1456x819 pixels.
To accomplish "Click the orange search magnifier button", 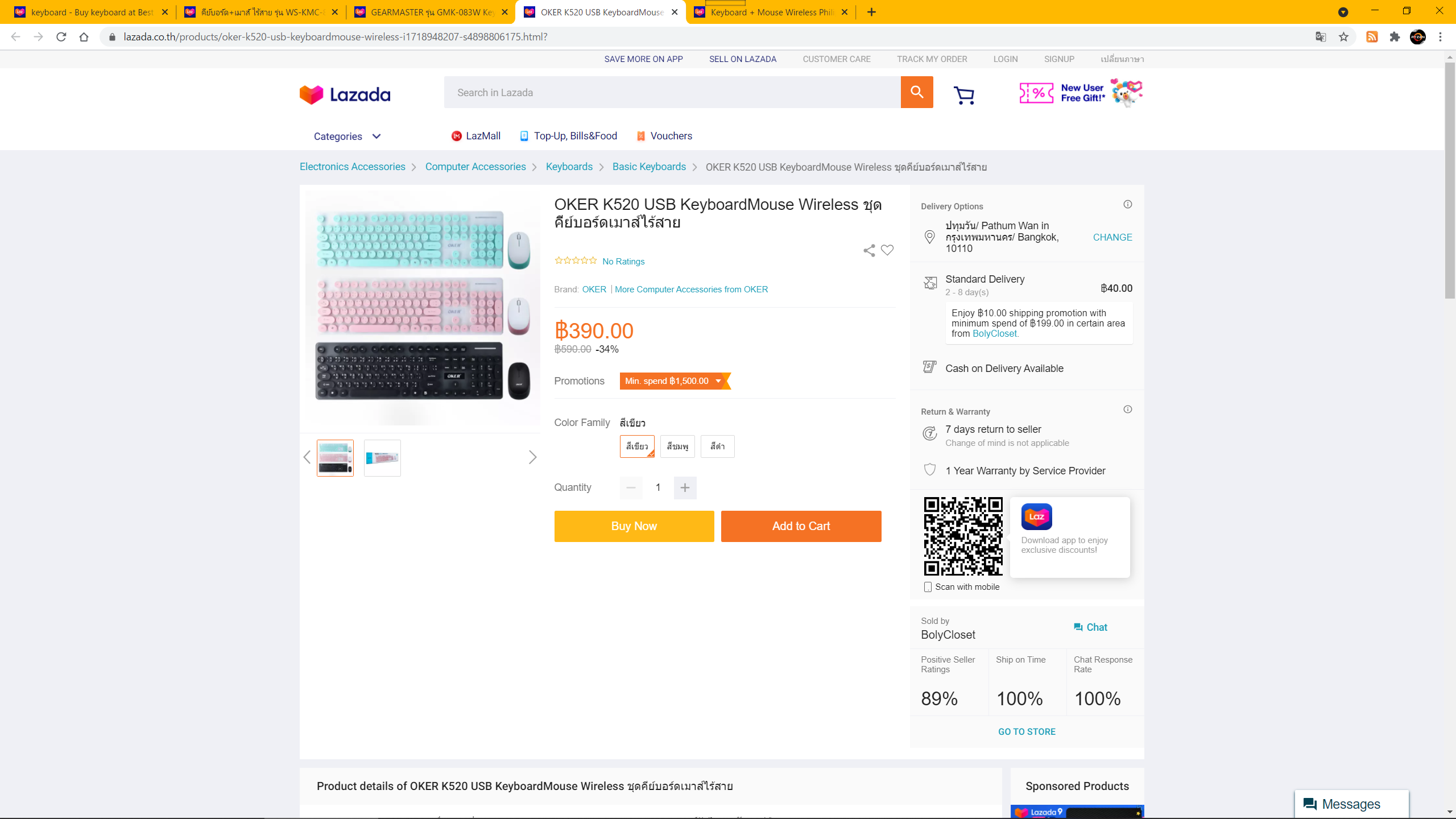I will (916, 92).
